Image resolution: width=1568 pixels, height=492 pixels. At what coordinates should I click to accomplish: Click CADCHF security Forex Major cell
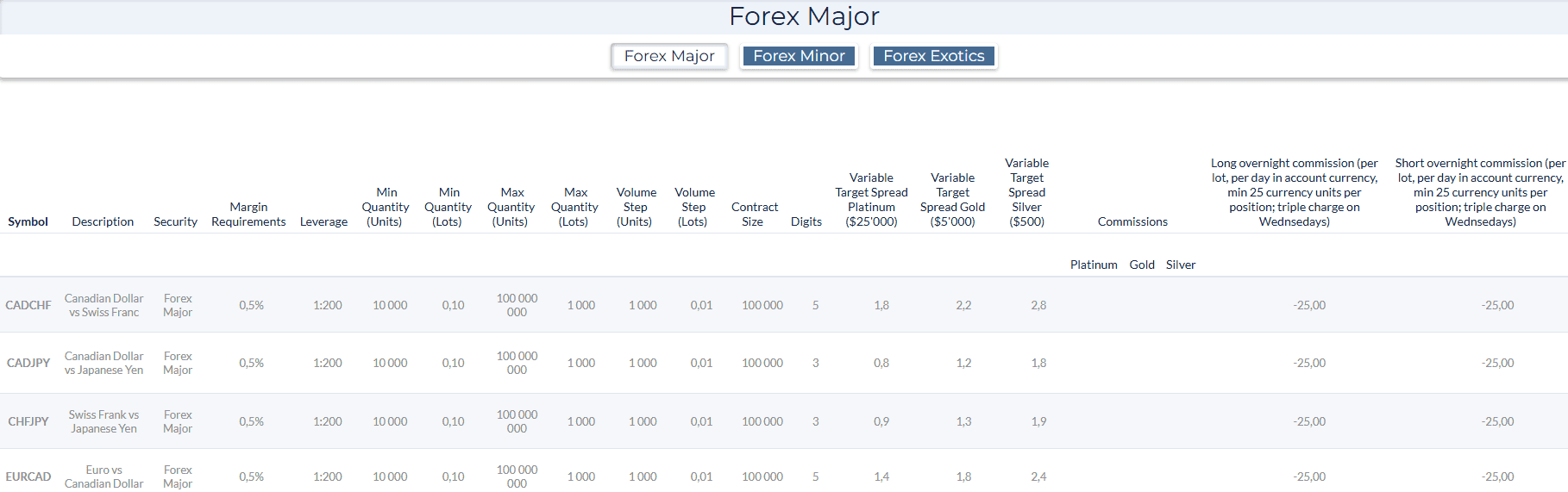(x=178, y=305)
